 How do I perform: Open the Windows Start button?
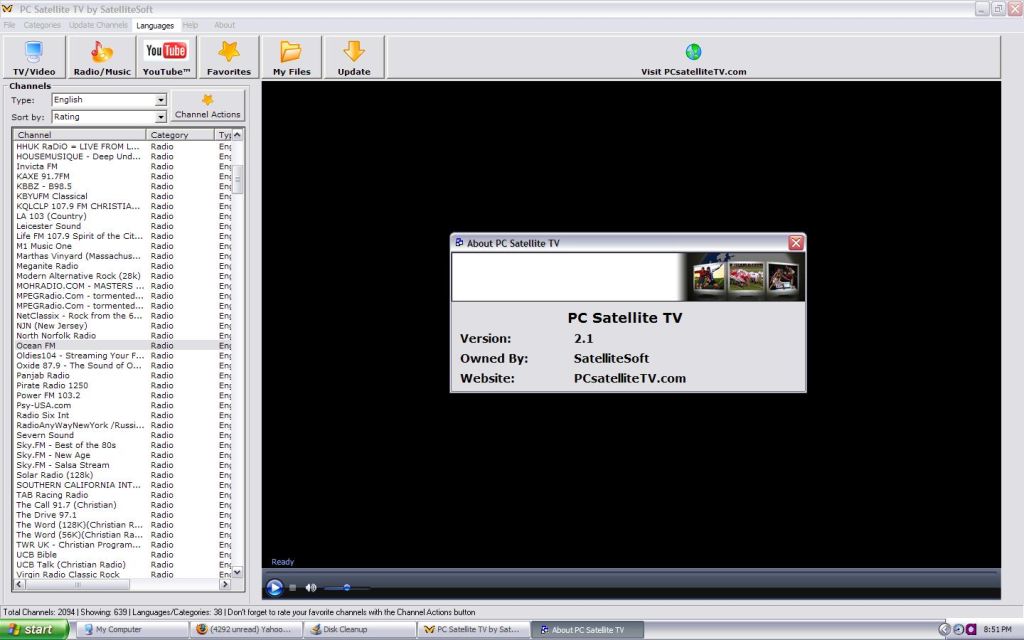[x=34, y=630]
